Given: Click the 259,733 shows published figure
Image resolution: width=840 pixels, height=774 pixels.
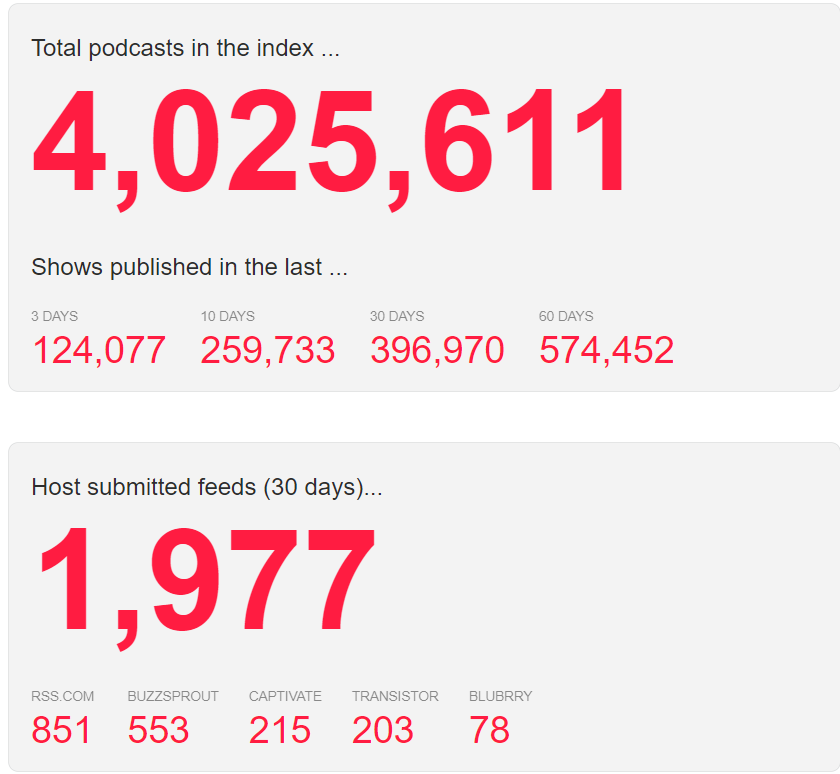Looking at the screenshot, I should click(x=267, y=350).
